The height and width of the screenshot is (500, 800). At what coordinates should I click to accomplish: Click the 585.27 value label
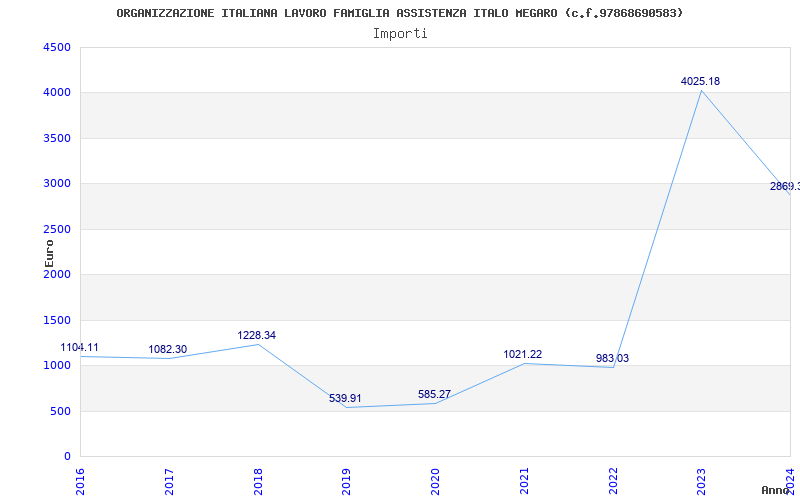(x=434, y=395)
